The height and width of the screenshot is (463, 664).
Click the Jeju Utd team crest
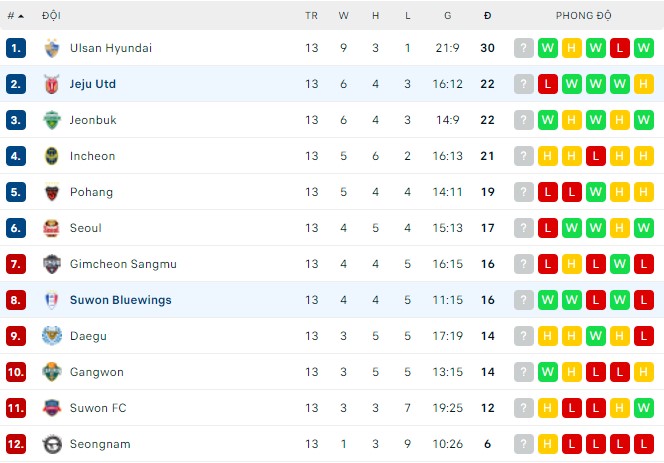point(53,84)
